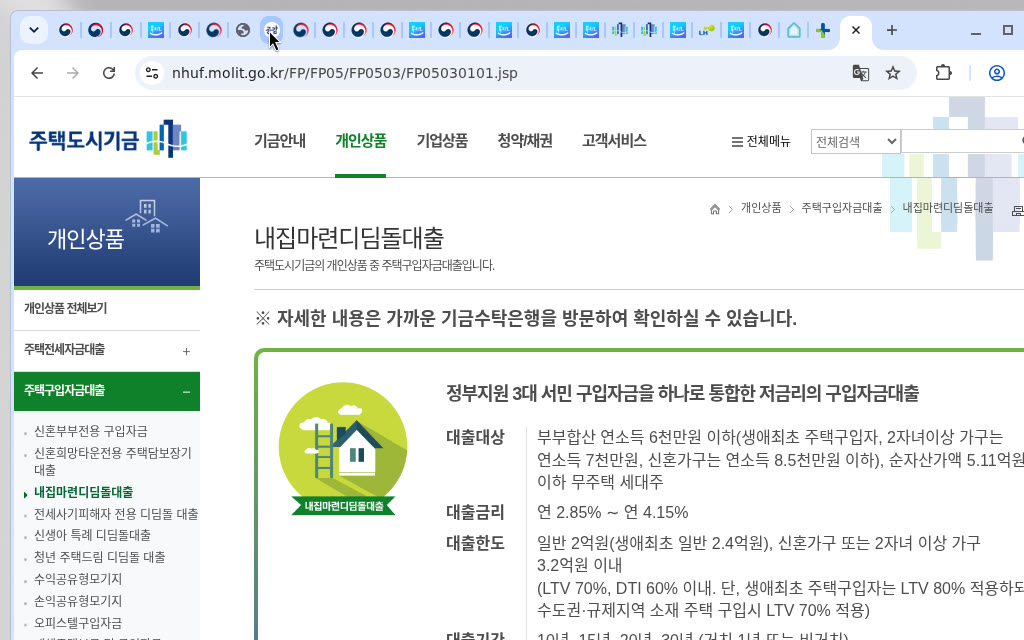Click 주택구입자금대출 in the breadcrumb

click(841, 208)
